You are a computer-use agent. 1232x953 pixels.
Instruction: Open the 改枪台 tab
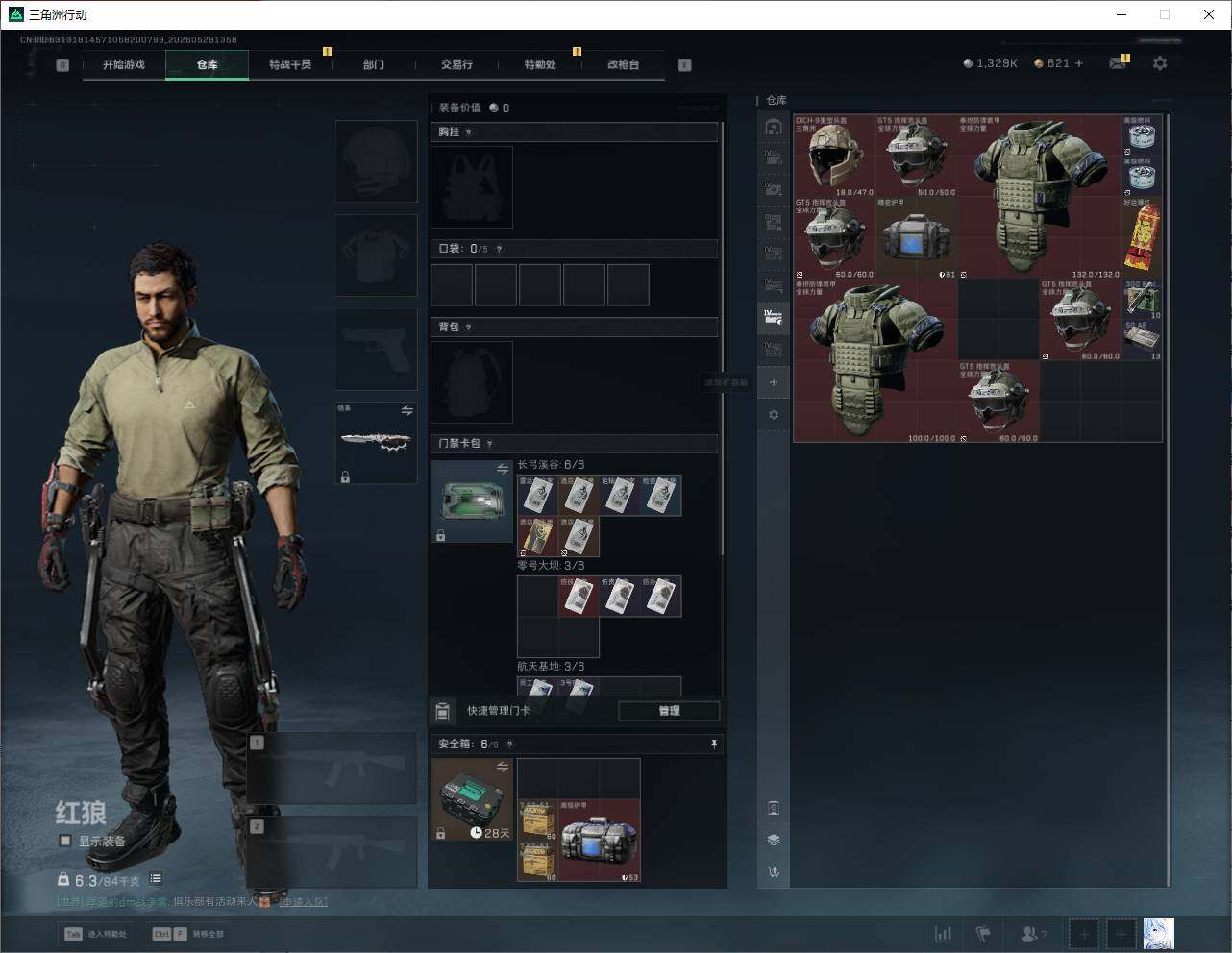[623, 64]
